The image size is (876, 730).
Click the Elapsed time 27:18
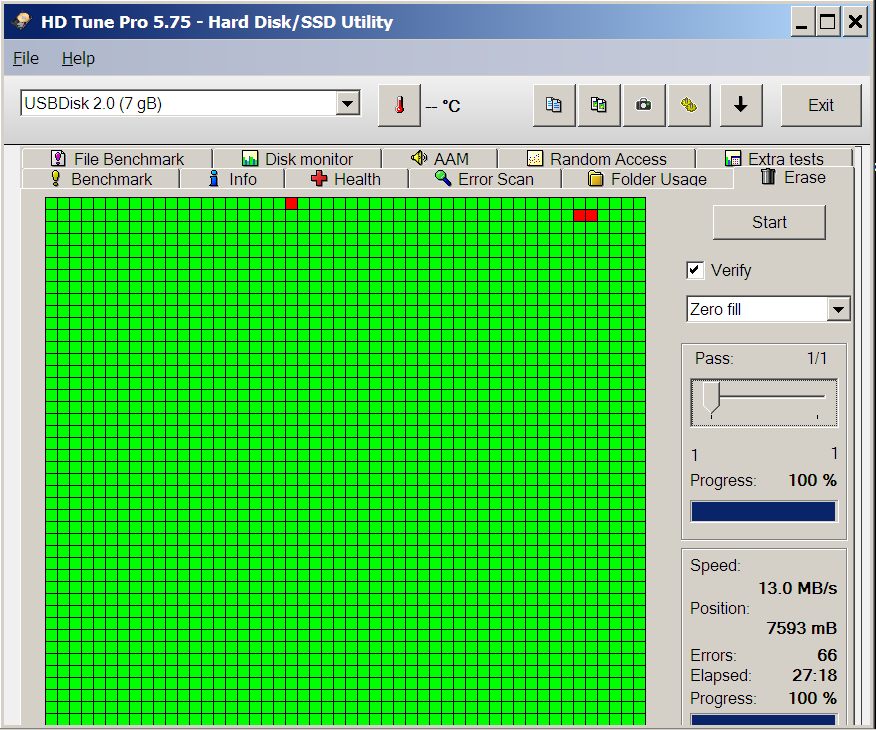(x=815, y=675)
